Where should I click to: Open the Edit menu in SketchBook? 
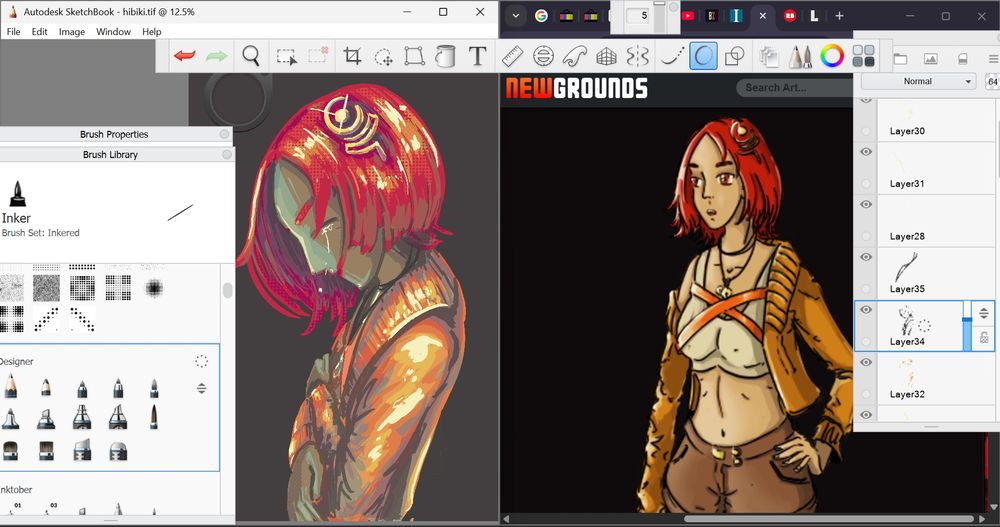coord(40,31)
